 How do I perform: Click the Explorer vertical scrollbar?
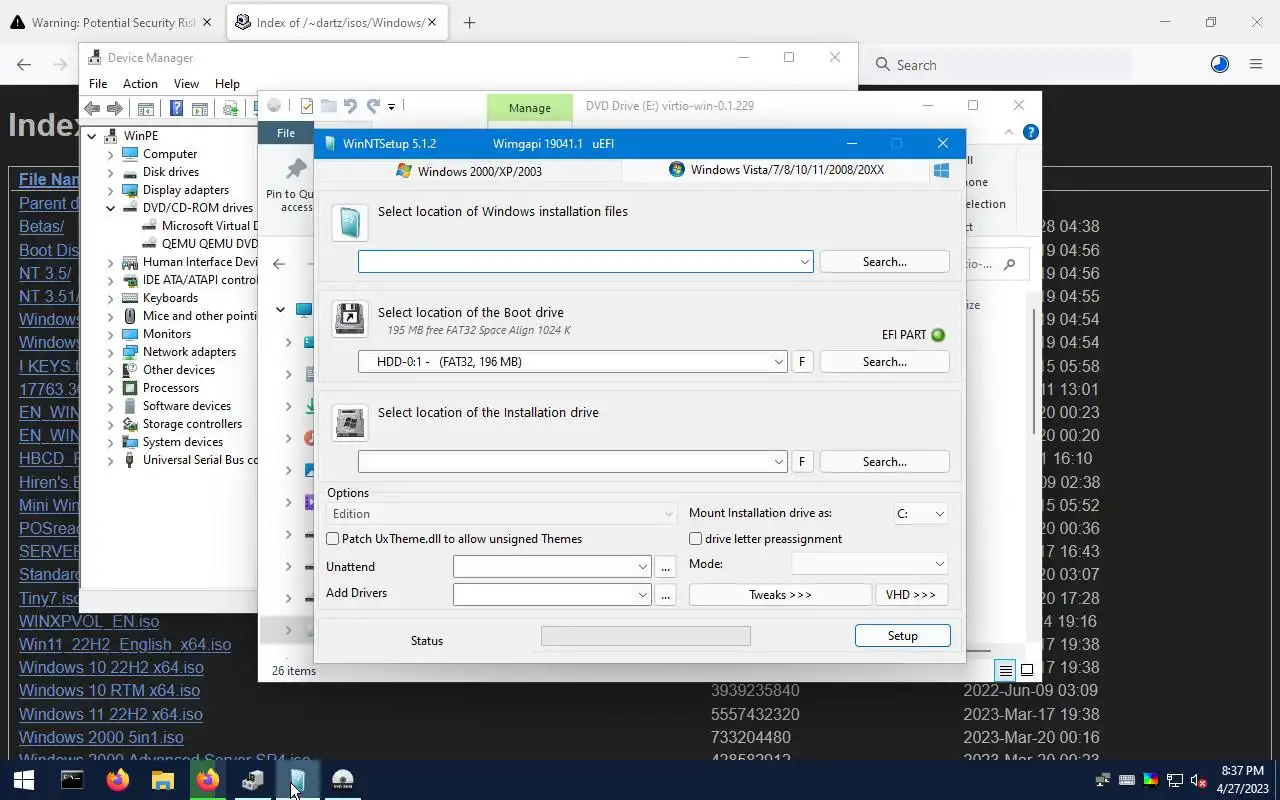[1035, 370]
